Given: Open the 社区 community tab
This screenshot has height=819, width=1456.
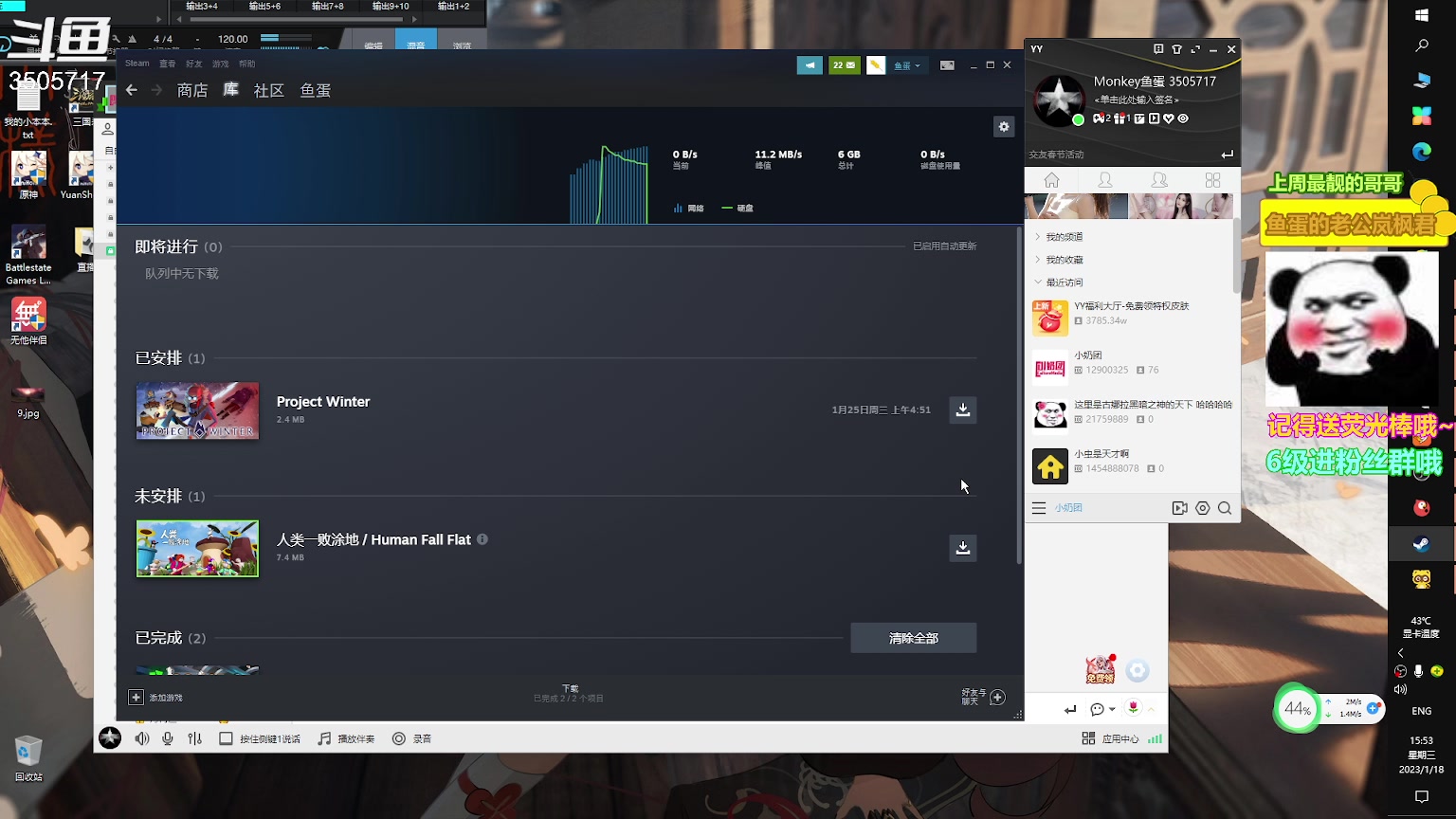Looking at the screenshot, I should [x=269, y=90].
